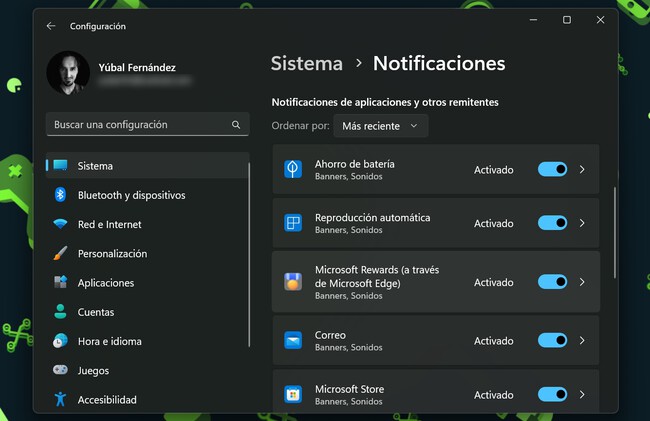
Task: Click the search magnifier icon
Action: 236,125
